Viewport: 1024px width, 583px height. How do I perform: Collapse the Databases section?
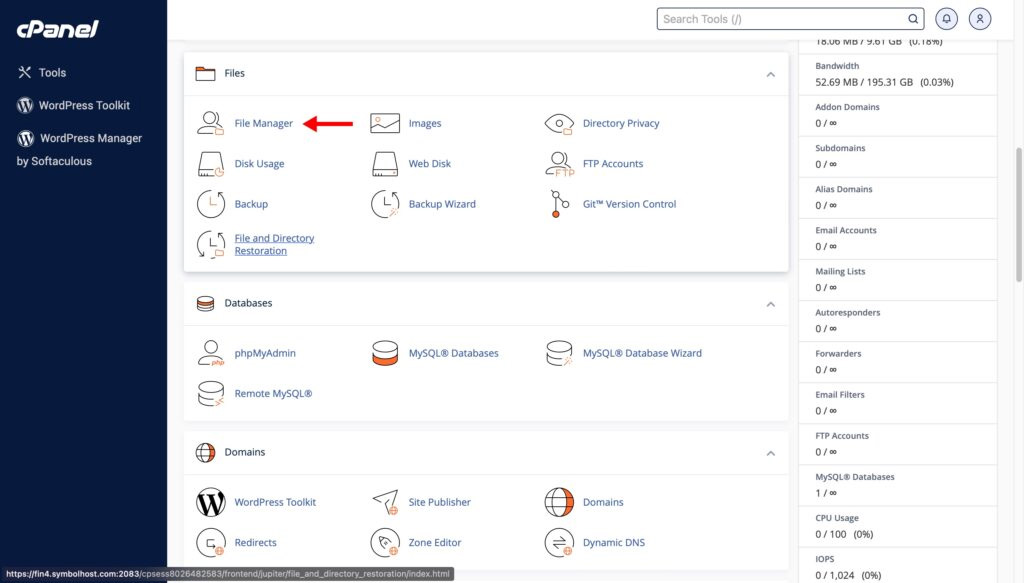coord(771,304)
